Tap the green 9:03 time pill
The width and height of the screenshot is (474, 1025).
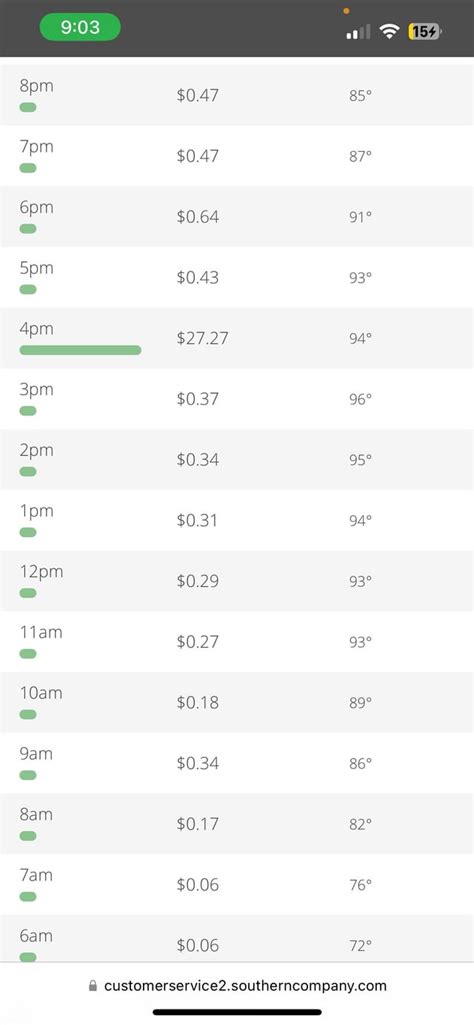[x=80, y=27]
